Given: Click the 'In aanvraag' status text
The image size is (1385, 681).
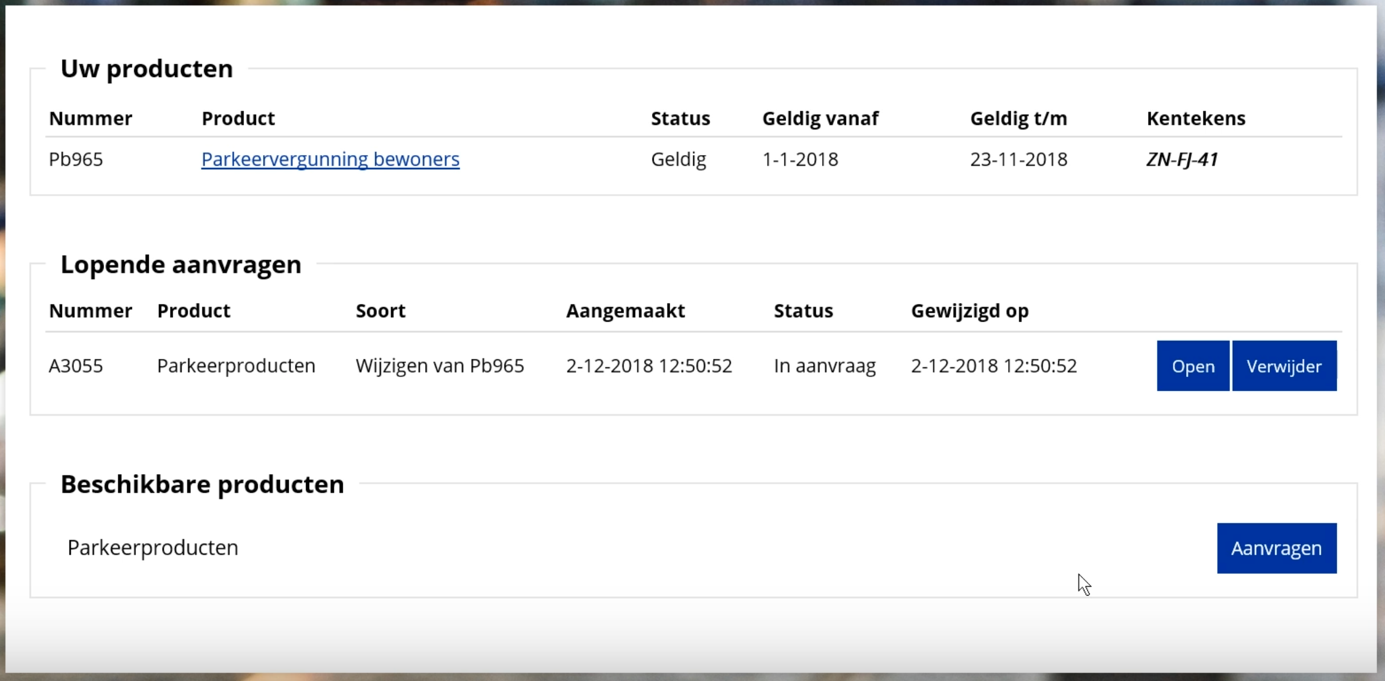Looking at the screenshot, I should tap(824, 366).
